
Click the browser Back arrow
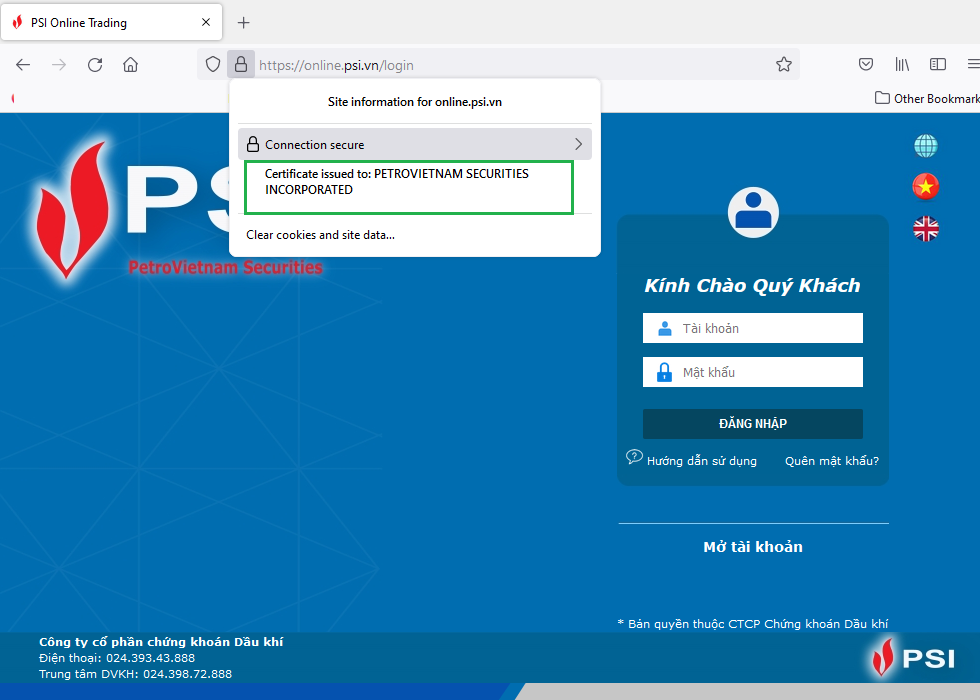(23, 65)
